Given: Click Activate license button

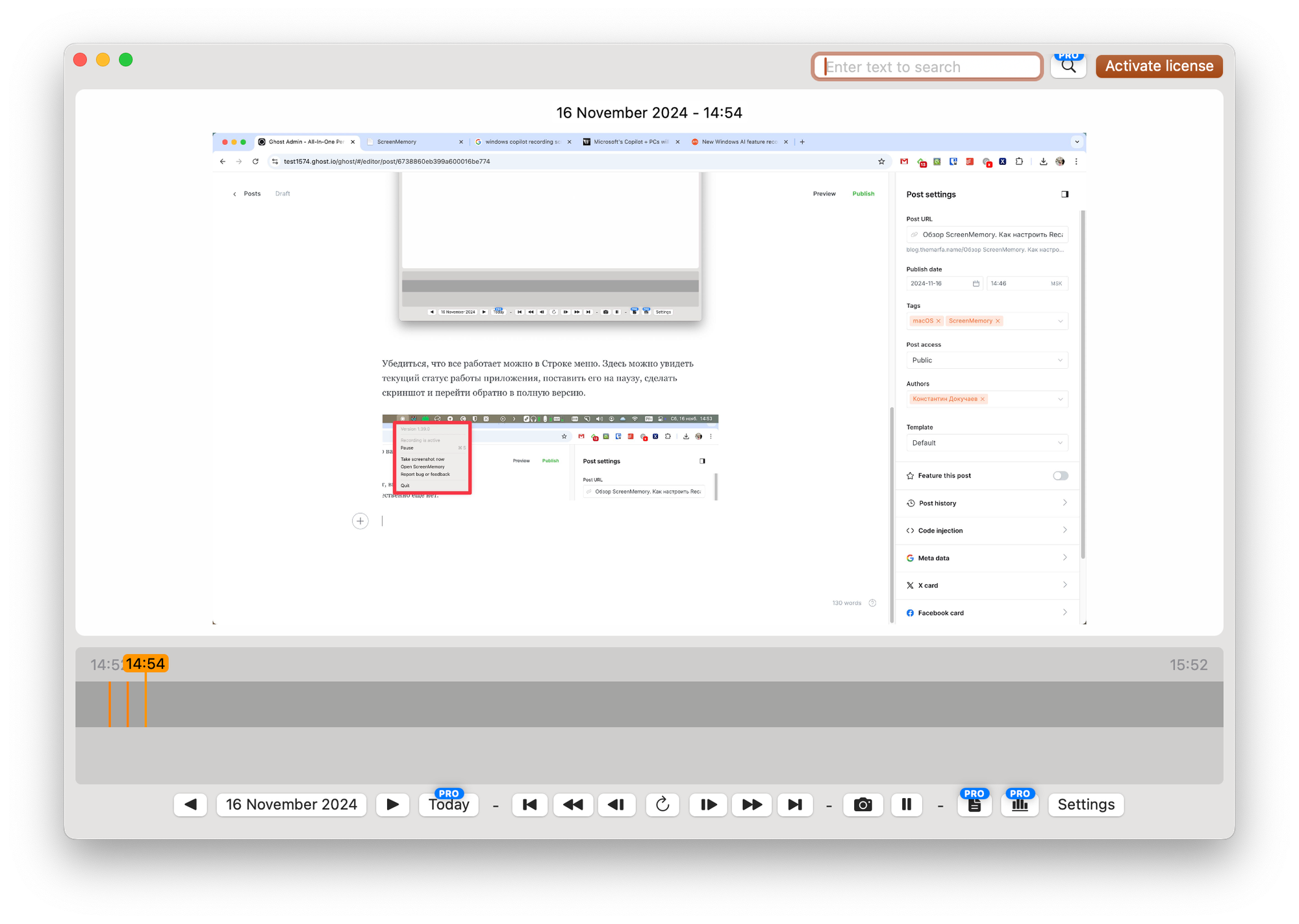Looking at the screenshot, I should [1159, 66].
